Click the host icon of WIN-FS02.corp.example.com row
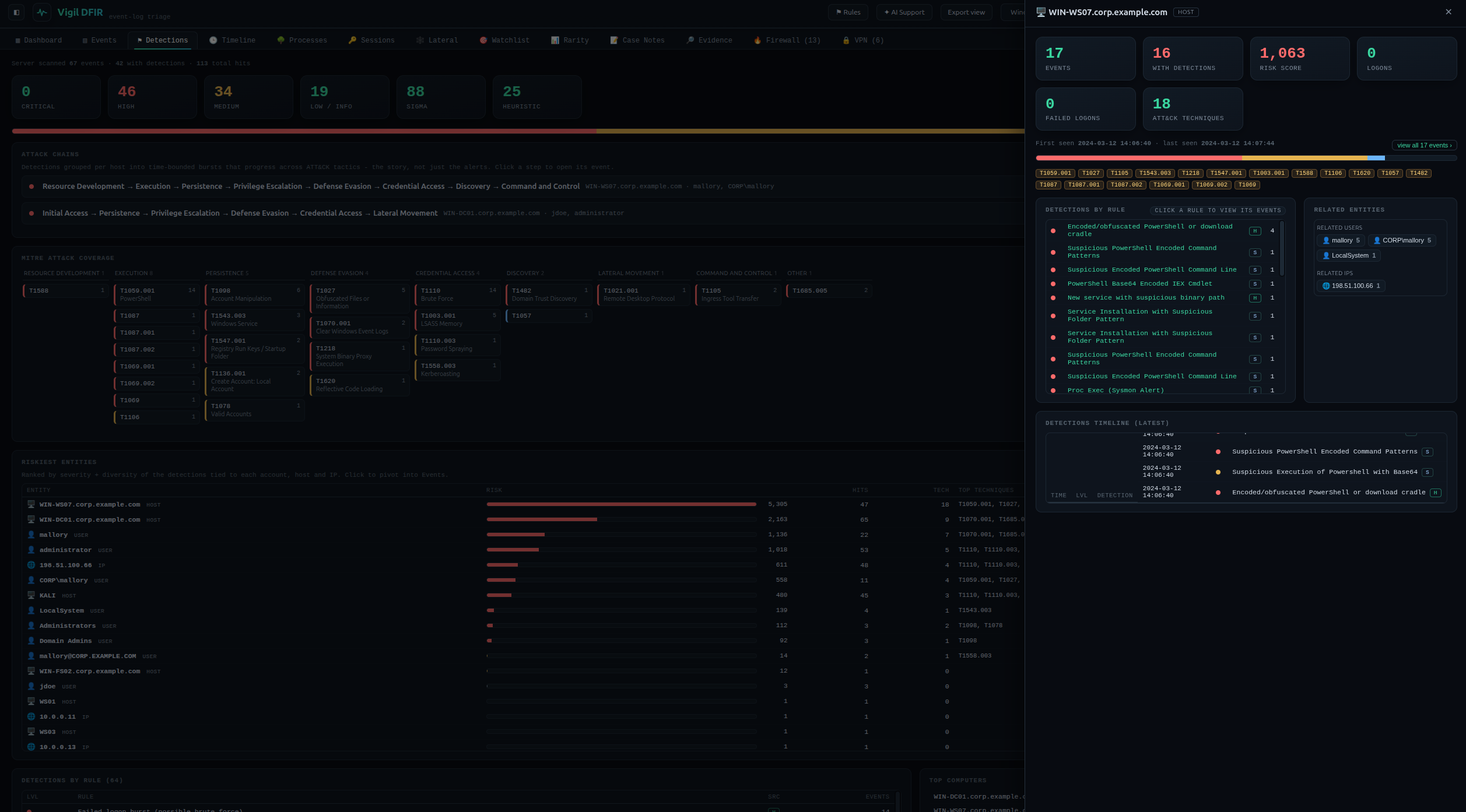Image resolution: width=1466 pixels, height=812 pixels. [x=31, y=671]
